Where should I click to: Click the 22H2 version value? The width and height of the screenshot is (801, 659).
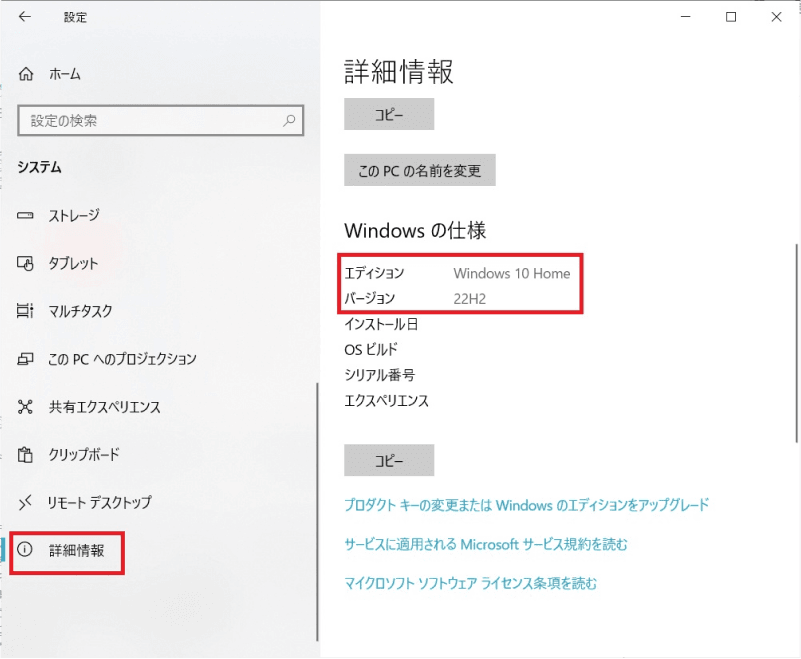[x=469, y=299]
